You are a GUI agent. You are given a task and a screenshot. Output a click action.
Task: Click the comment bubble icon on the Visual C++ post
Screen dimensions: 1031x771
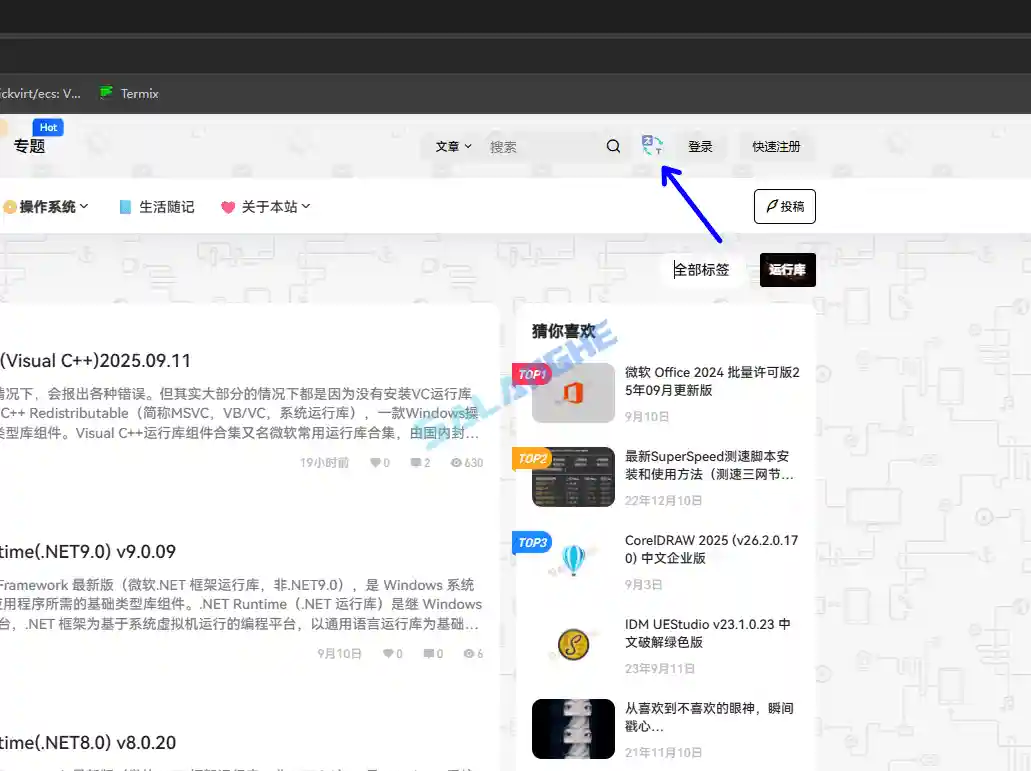(414, 462)
